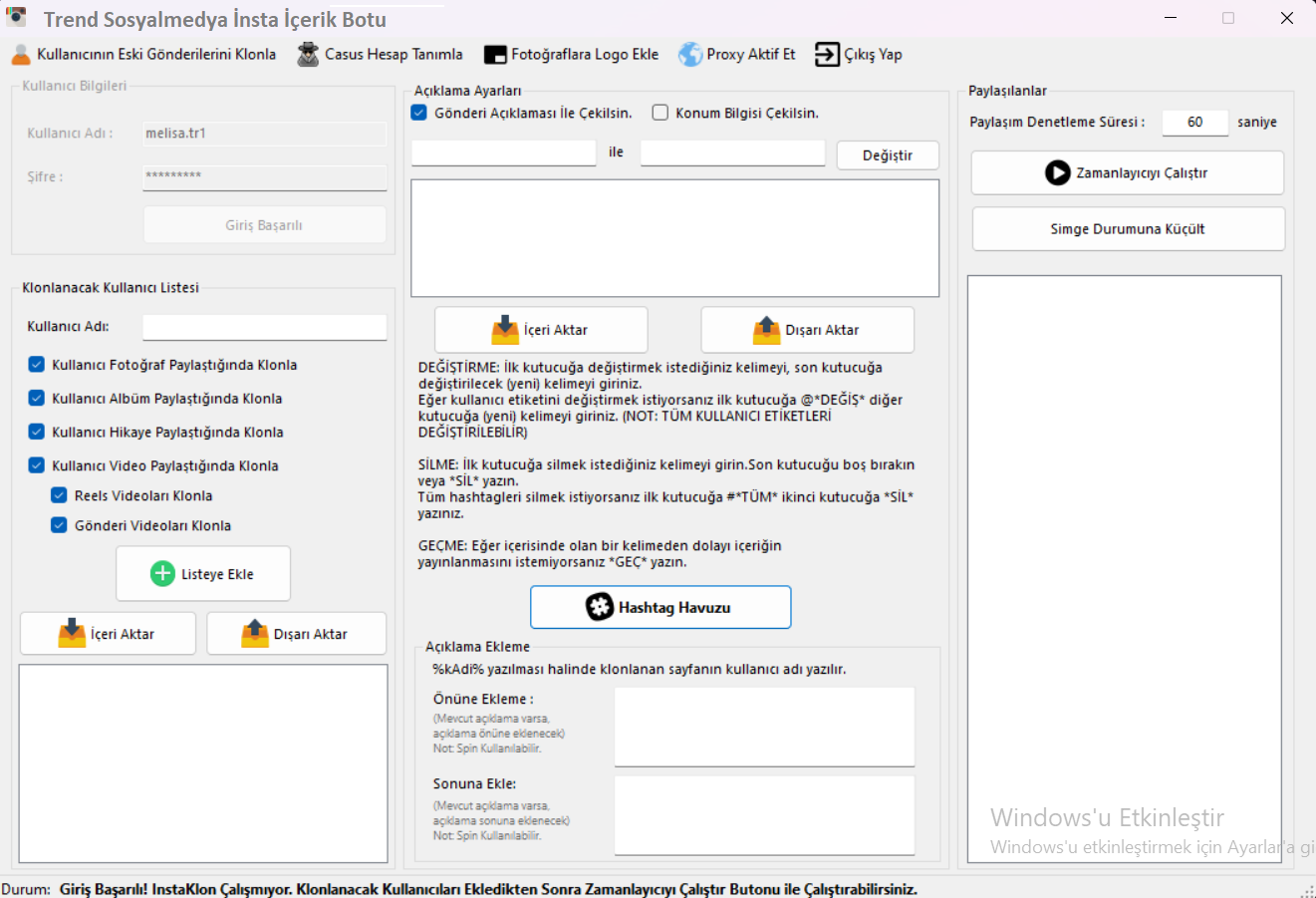Uncheck the Reels Videoları Klonla option
Screen dimensions: 1316x898
(59, 495)
